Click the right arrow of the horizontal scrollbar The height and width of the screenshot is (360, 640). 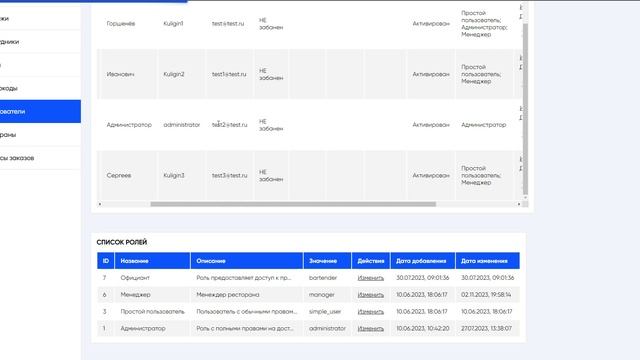(x=519, y=204)
